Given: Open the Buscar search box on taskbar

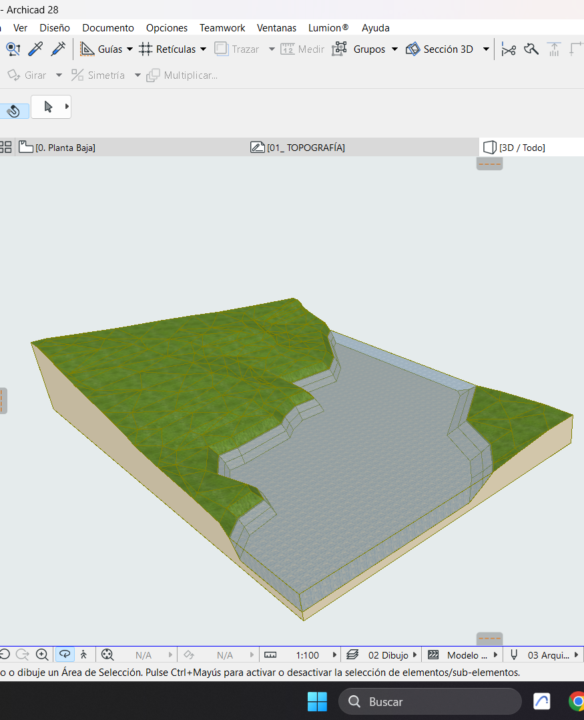Looking at the screenshot, I should (430, 702).
